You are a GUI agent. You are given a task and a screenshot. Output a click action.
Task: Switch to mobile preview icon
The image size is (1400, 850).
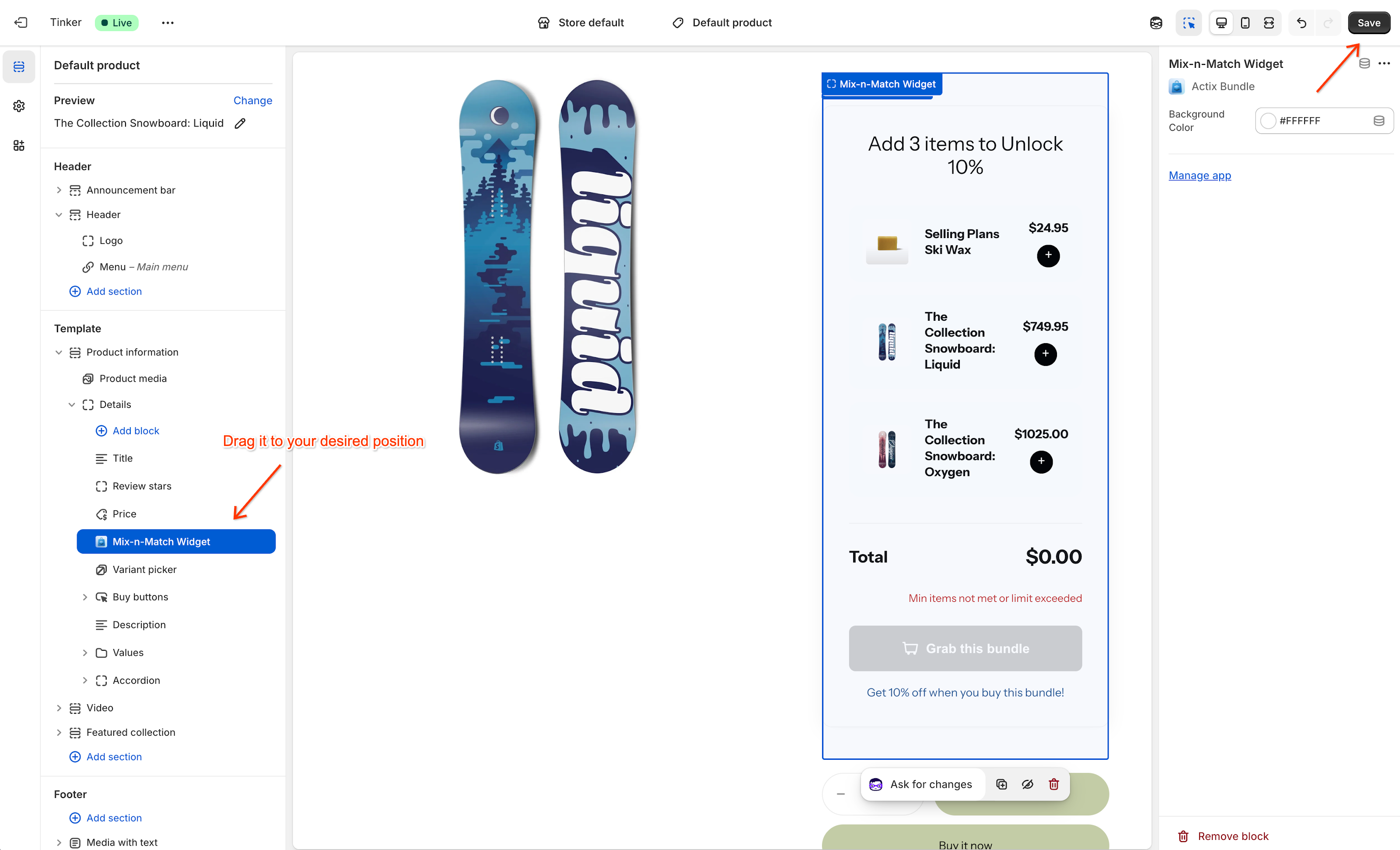pyautogui.click(x=1245, y=23)
